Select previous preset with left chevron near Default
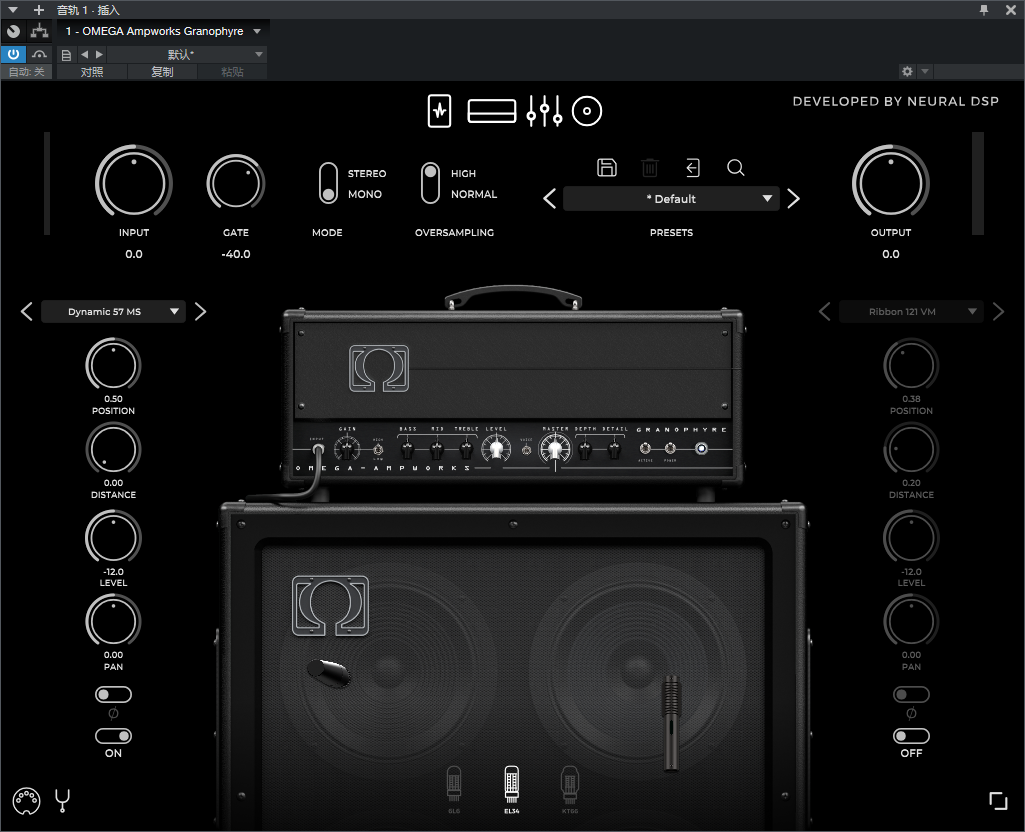This screenshot has height=832, width=1025. tap(550, 199)
